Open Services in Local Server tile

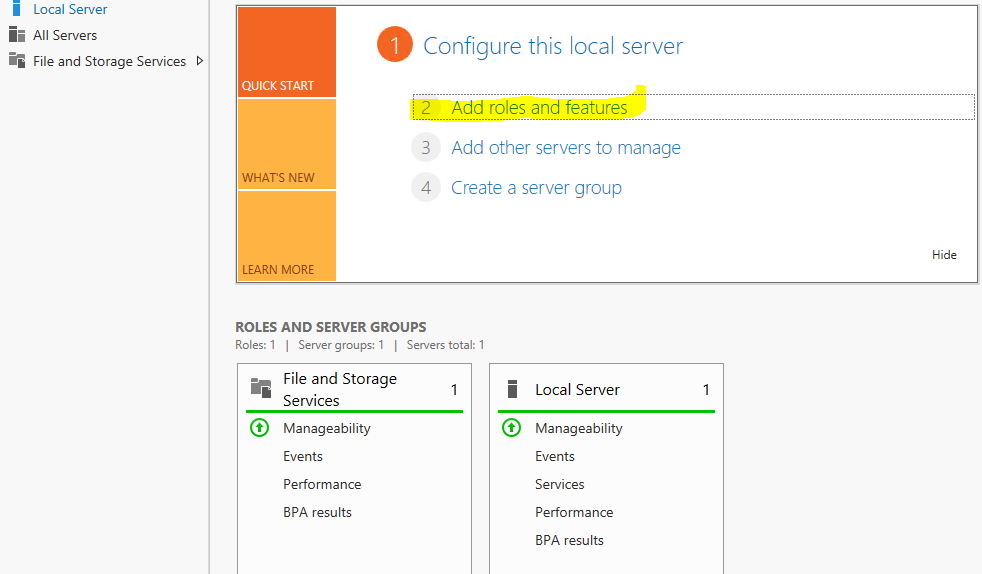pyautogui.click(x=559, y=484)
